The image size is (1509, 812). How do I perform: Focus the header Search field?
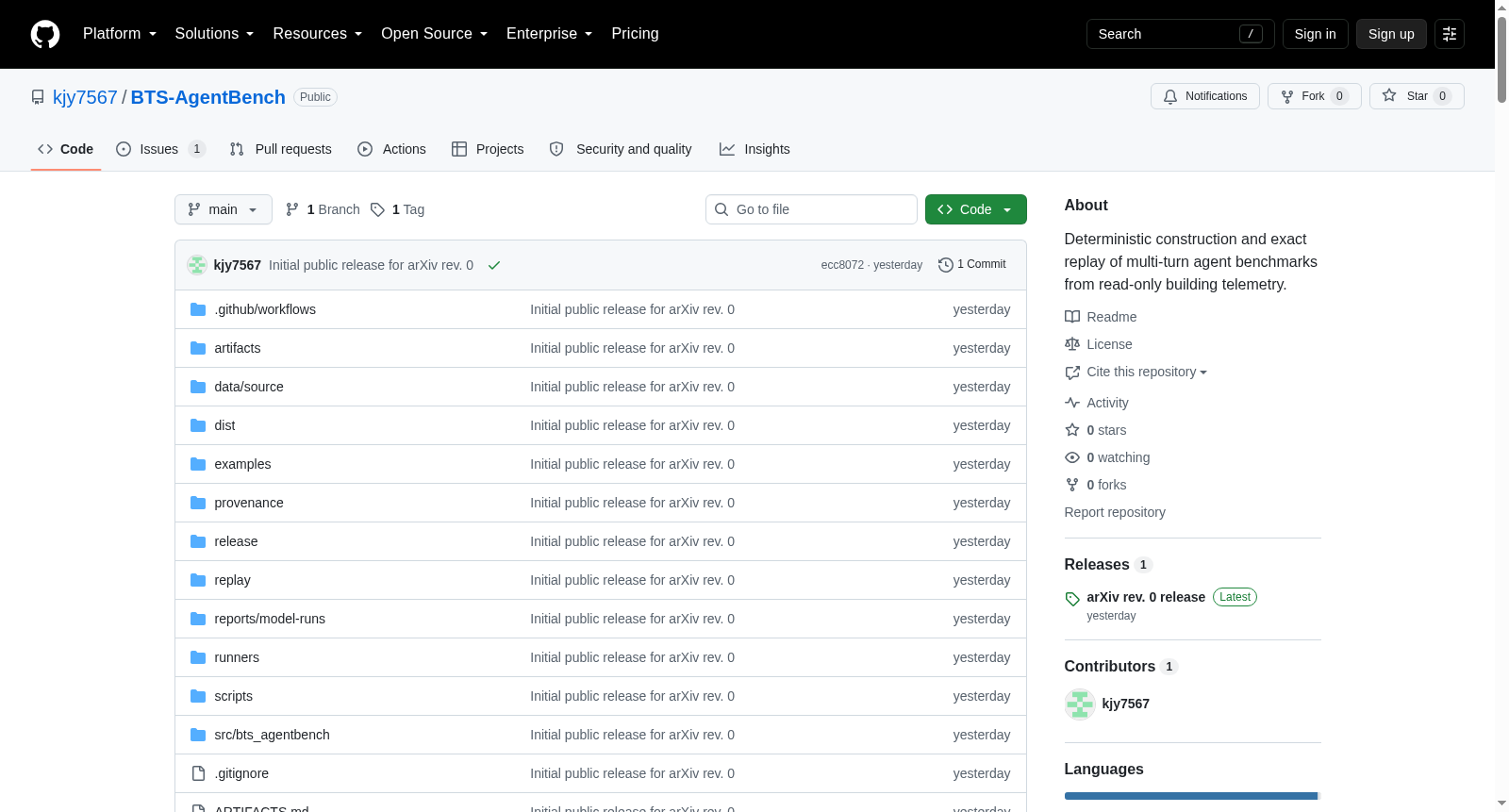(1181, 34)
